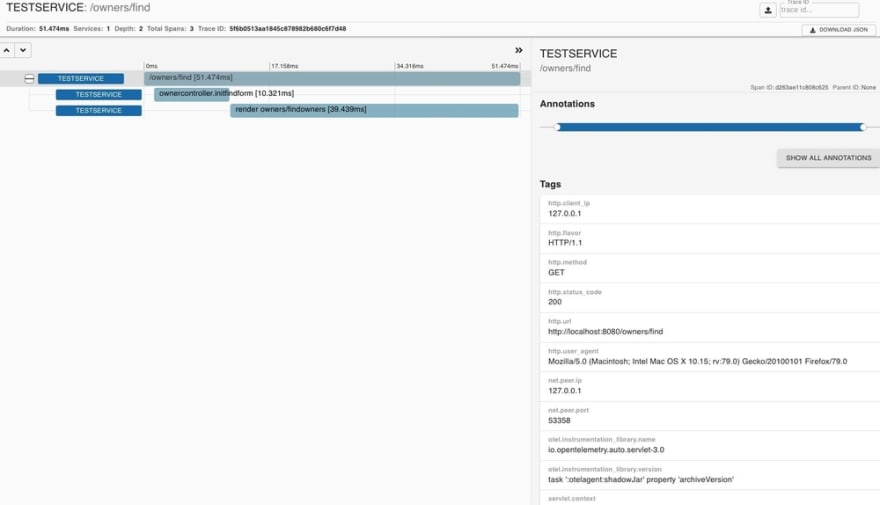Focus the Trace ID search field
The height and width of the screenshot is (505, 880).
pyautogui.click(x=819, y=10)
